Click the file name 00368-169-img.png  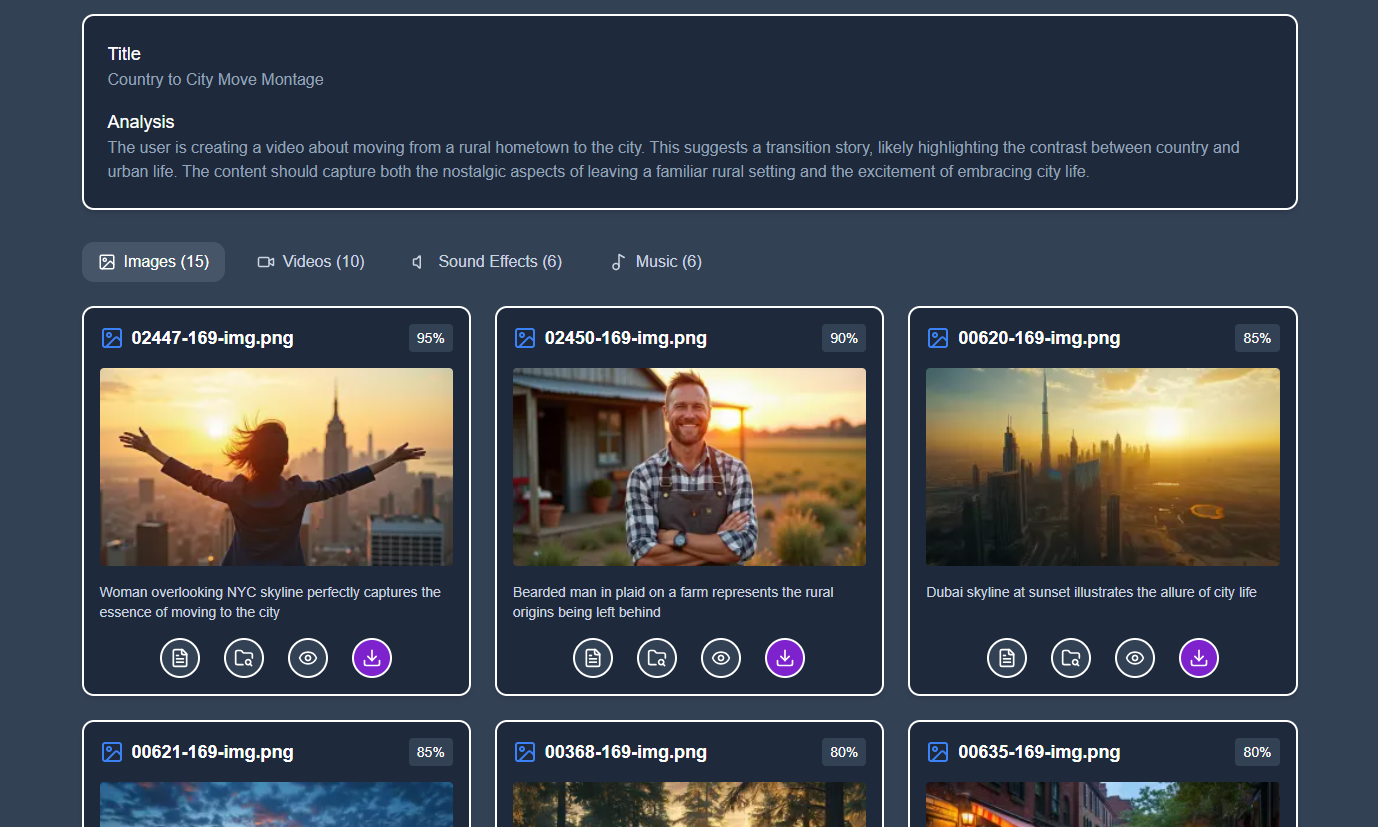tap(626, 752)
